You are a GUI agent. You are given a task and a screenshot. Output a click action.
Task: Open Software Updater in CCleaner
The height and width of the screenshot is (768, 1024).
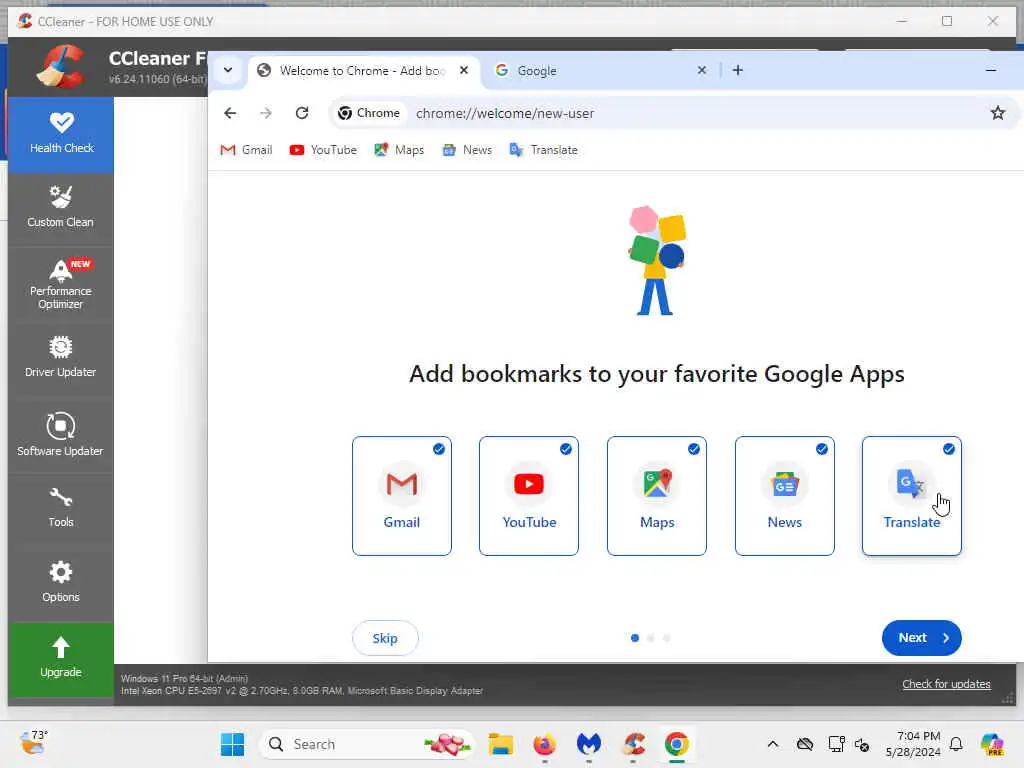pos(61,434)
